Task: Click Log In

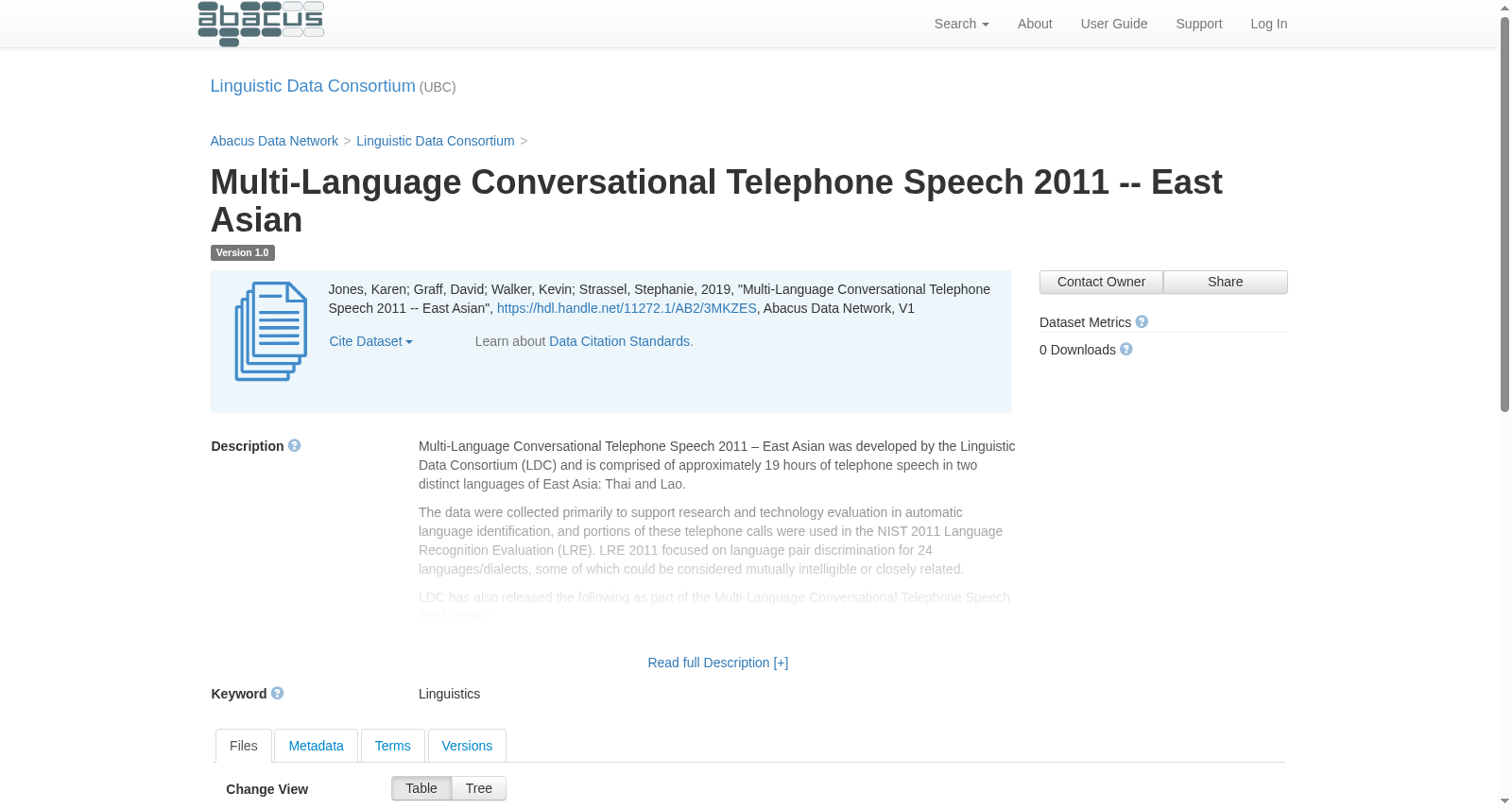Action: click(x=1268, y=24)
